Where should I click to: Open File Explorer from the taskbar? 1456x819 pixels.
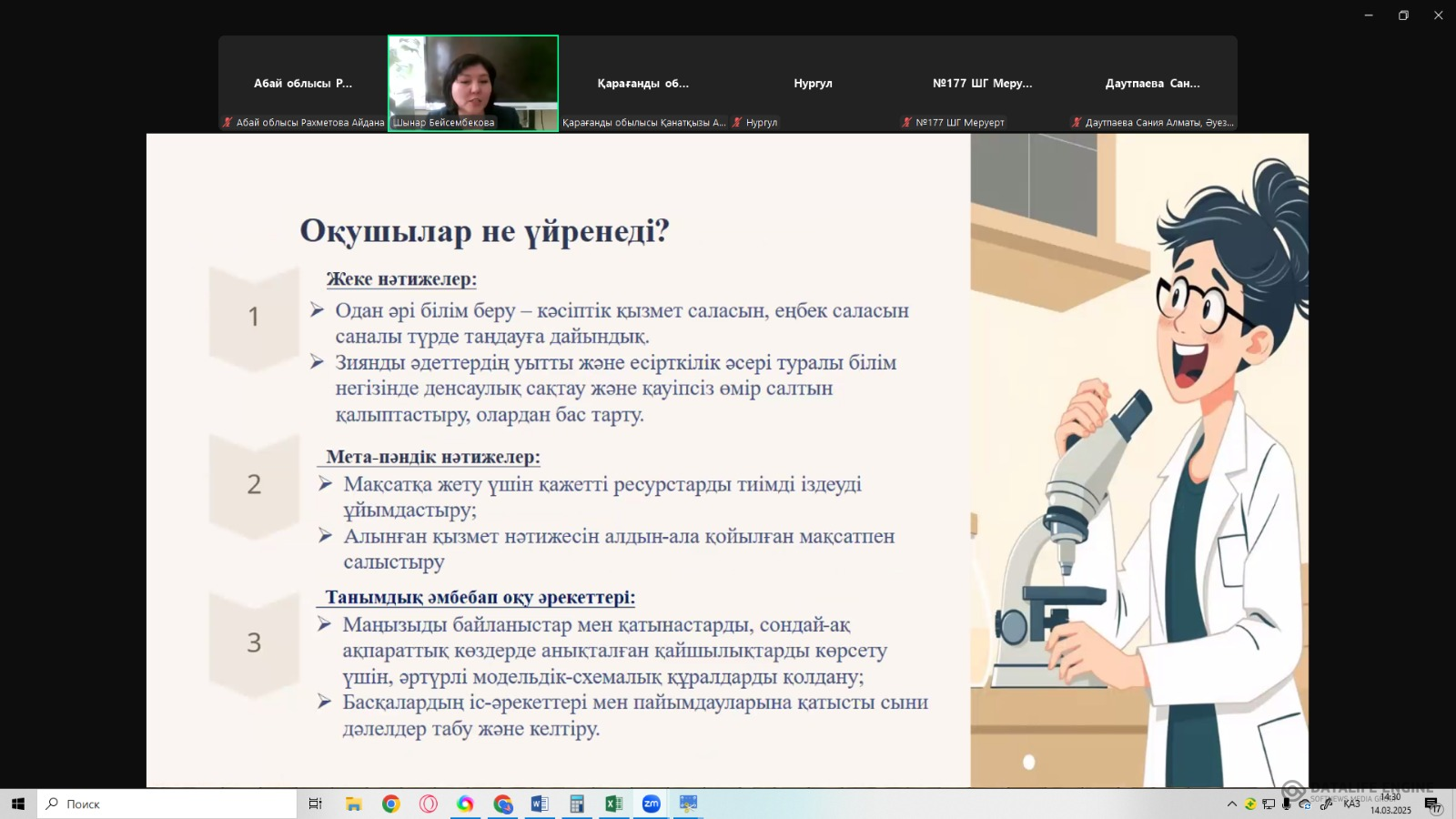tap(354, 804)
